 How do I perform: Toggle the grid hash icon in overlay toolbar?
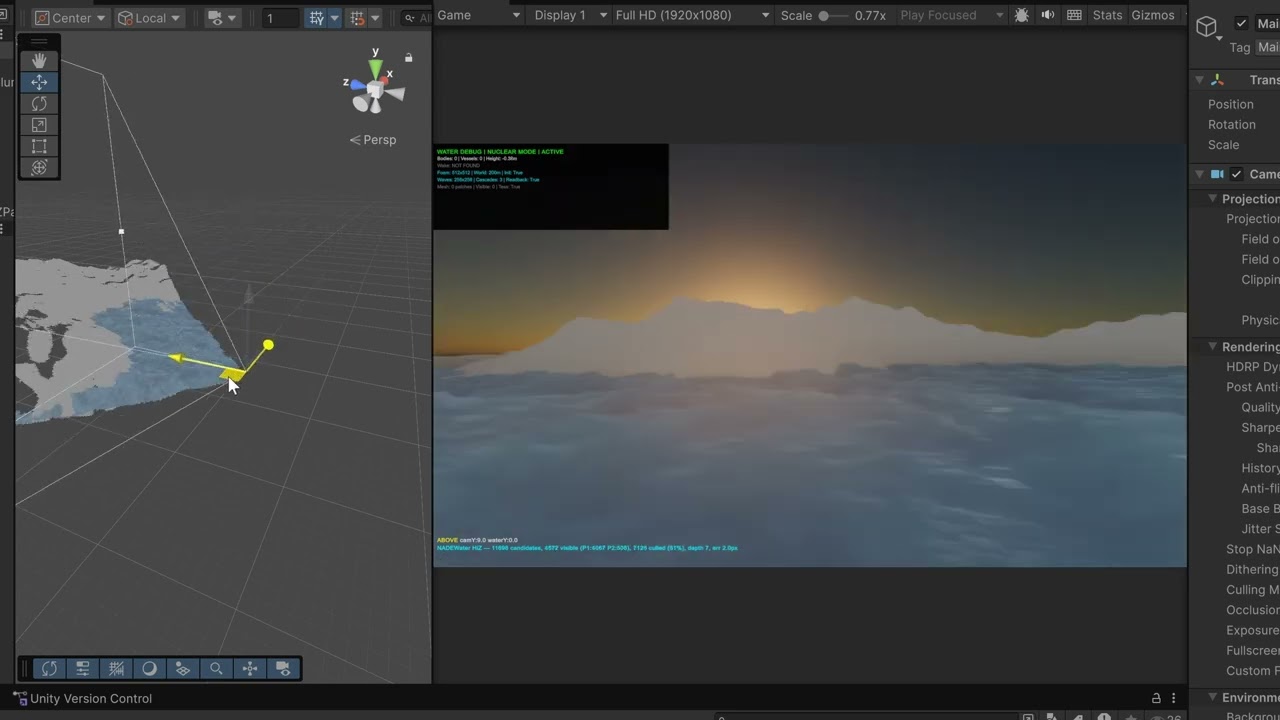coord(116,669)
